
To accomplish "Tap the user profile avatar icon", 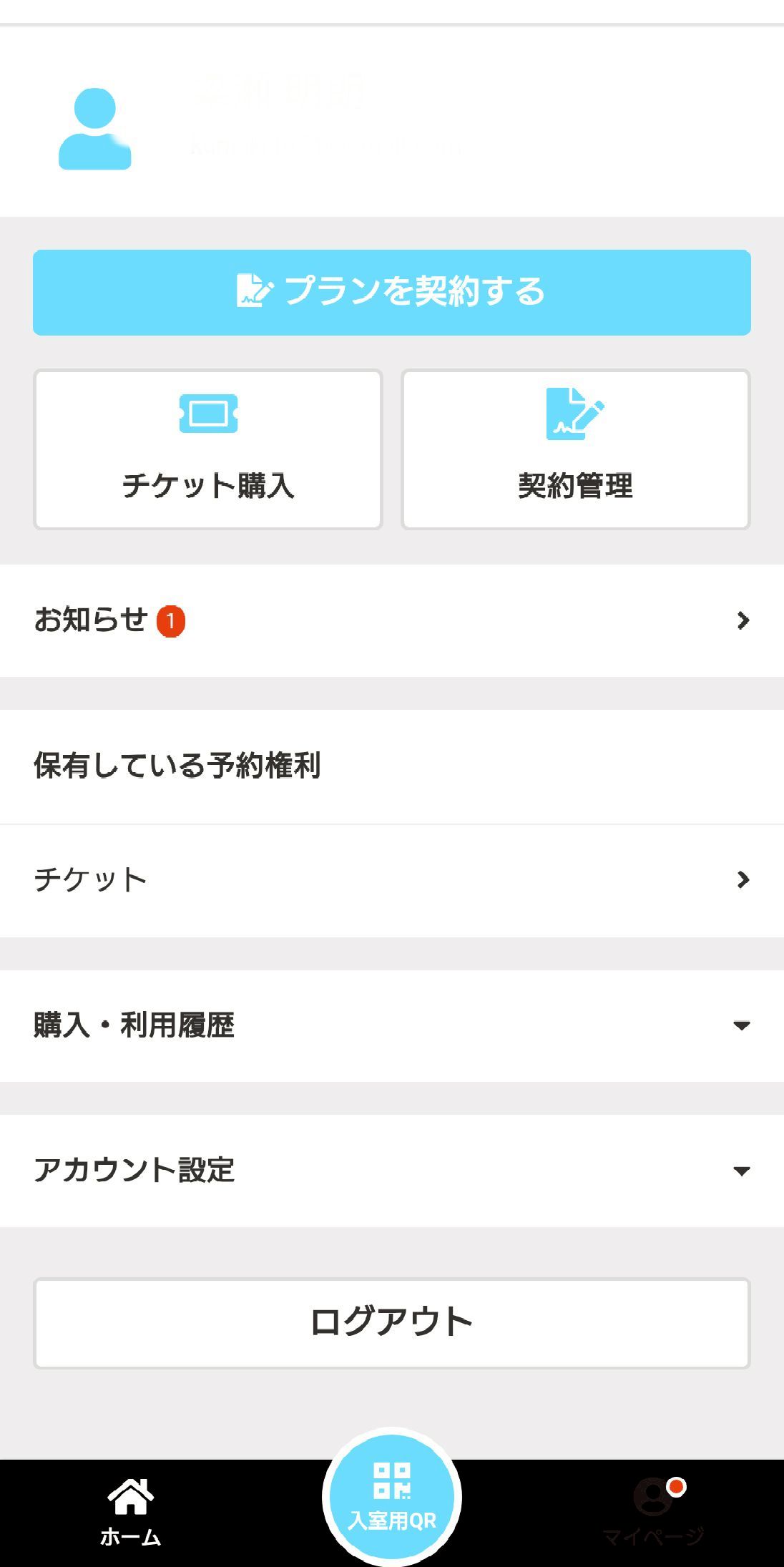I will coord(94,129).
